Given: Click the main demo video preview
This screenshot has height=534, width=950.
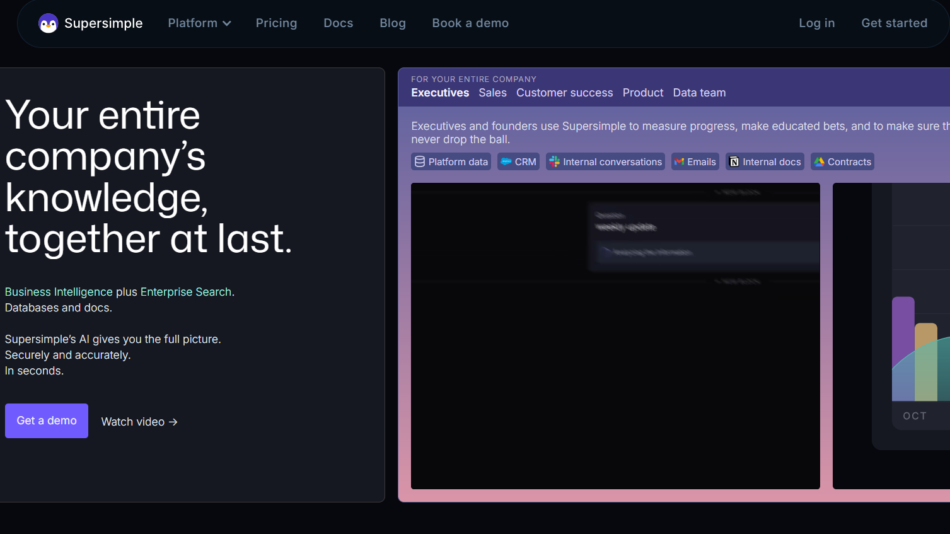Looking at the screenshot, I should pos(615,336).
